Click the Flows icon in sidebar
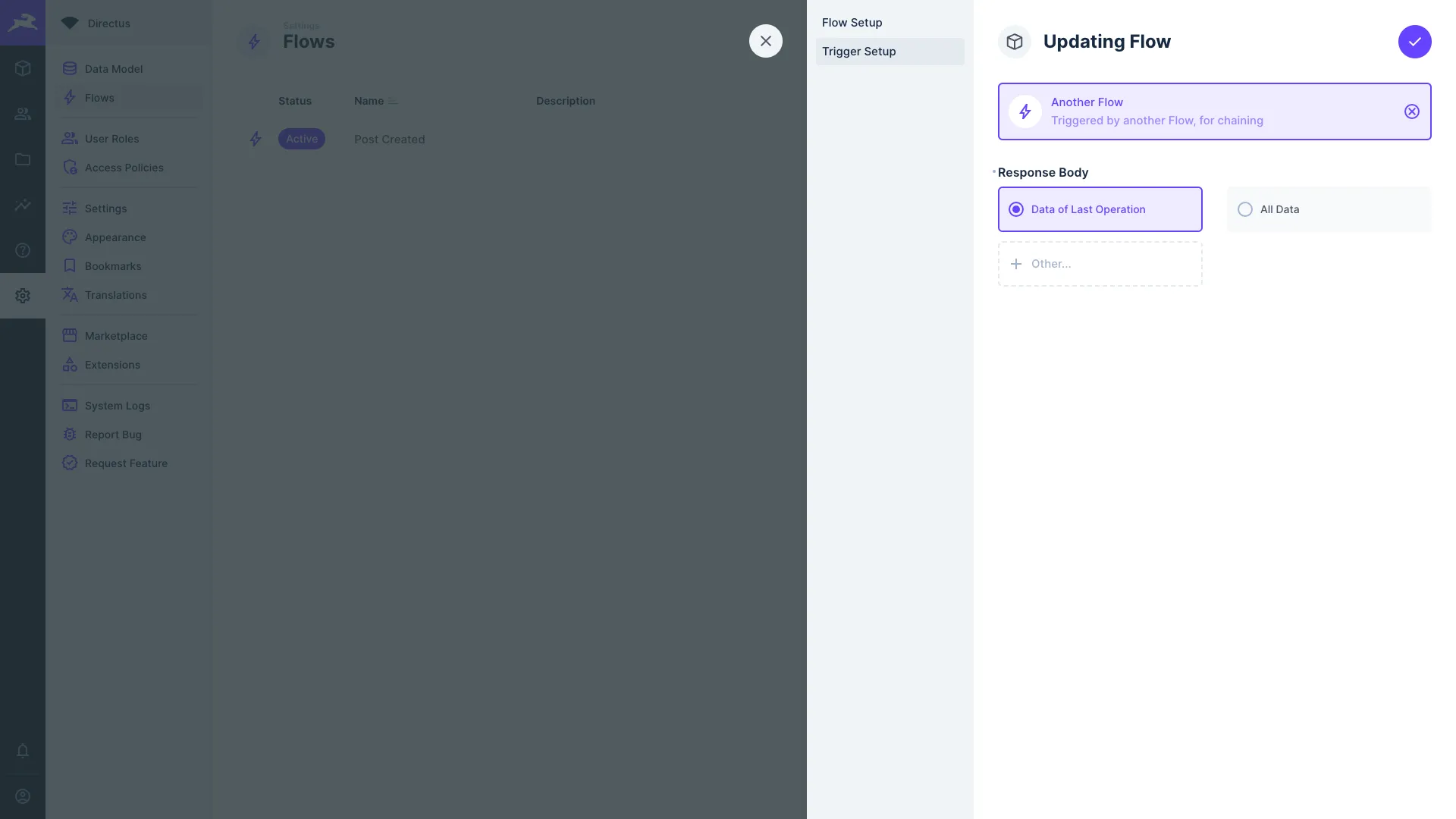Screen dimensions: 1456x819 [70, 97]
